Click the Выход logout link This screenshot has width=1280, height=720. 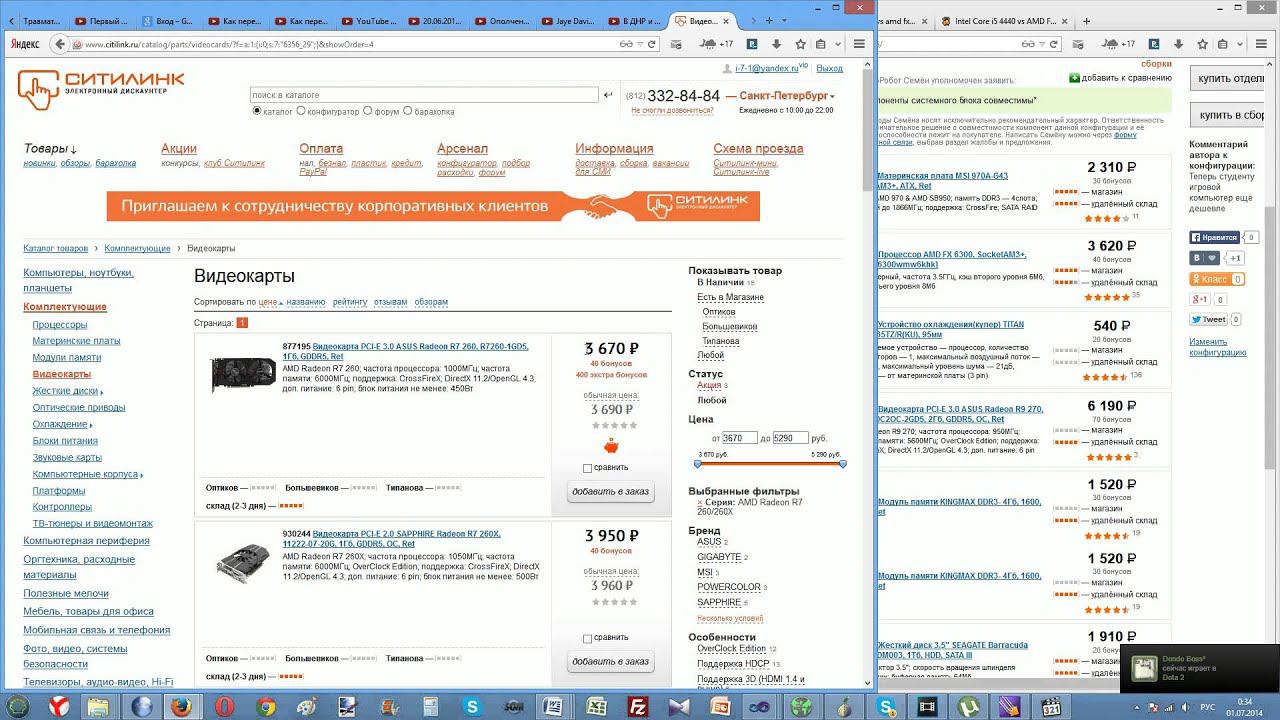pyautogui.click(x=830, y=68)
